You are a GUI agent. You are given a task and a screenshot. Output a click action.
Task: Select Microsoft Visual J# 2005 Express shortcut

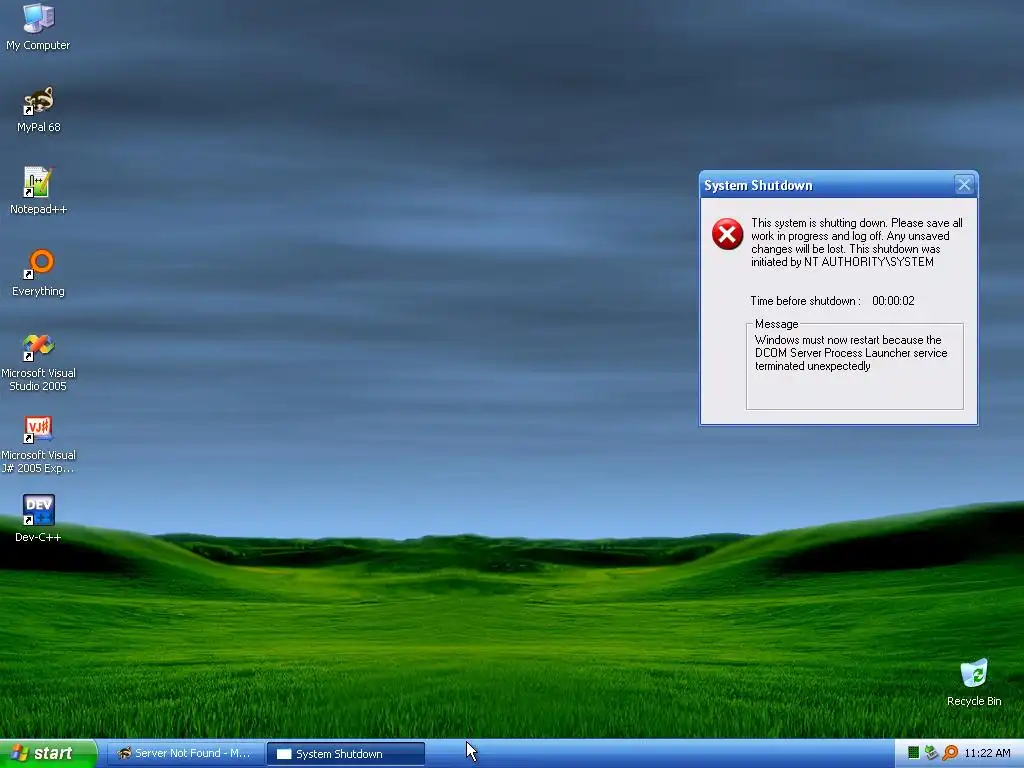pos(38,445)
